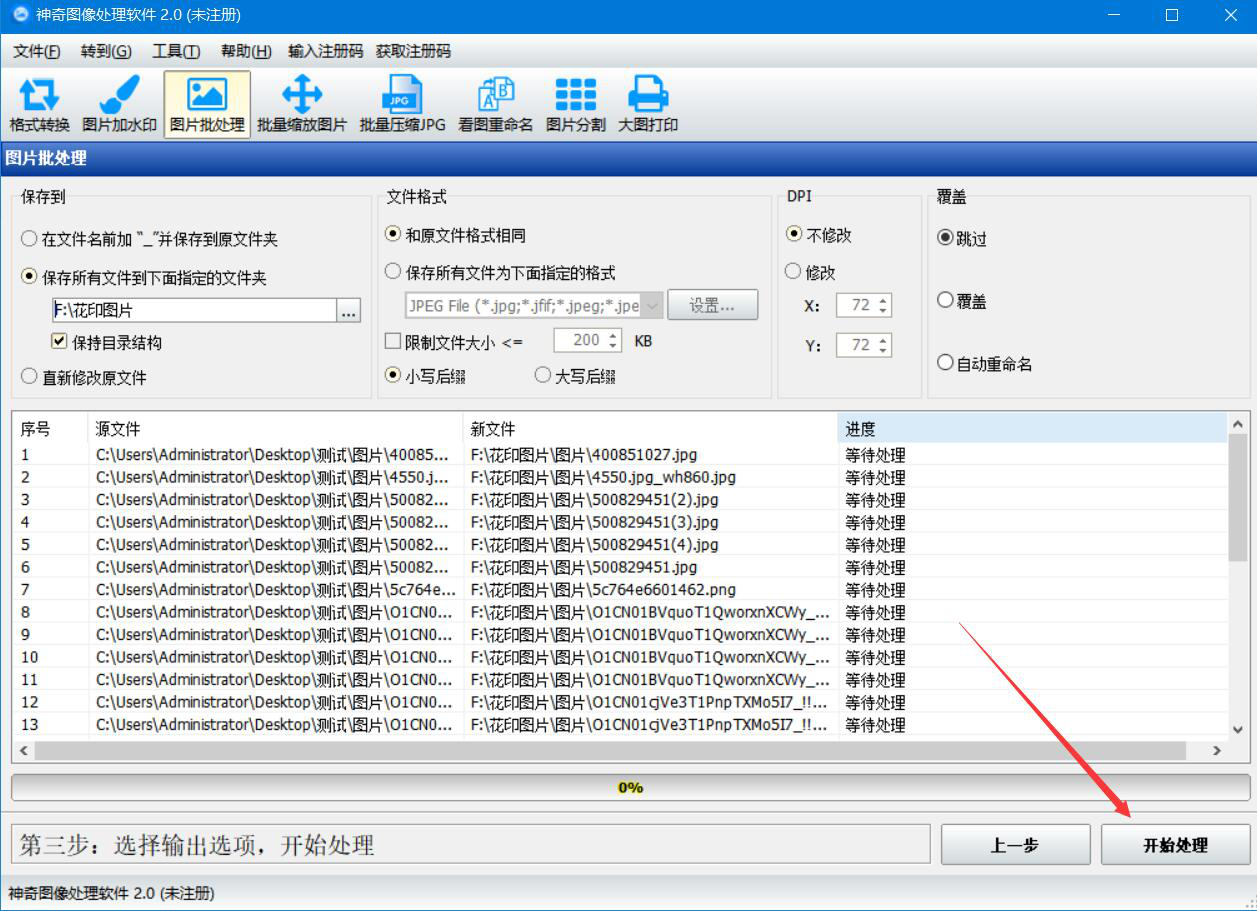Screen dimensions: 1257x911
Task: Open the 格式转换 format conversion tool
Action: [40, 104]
